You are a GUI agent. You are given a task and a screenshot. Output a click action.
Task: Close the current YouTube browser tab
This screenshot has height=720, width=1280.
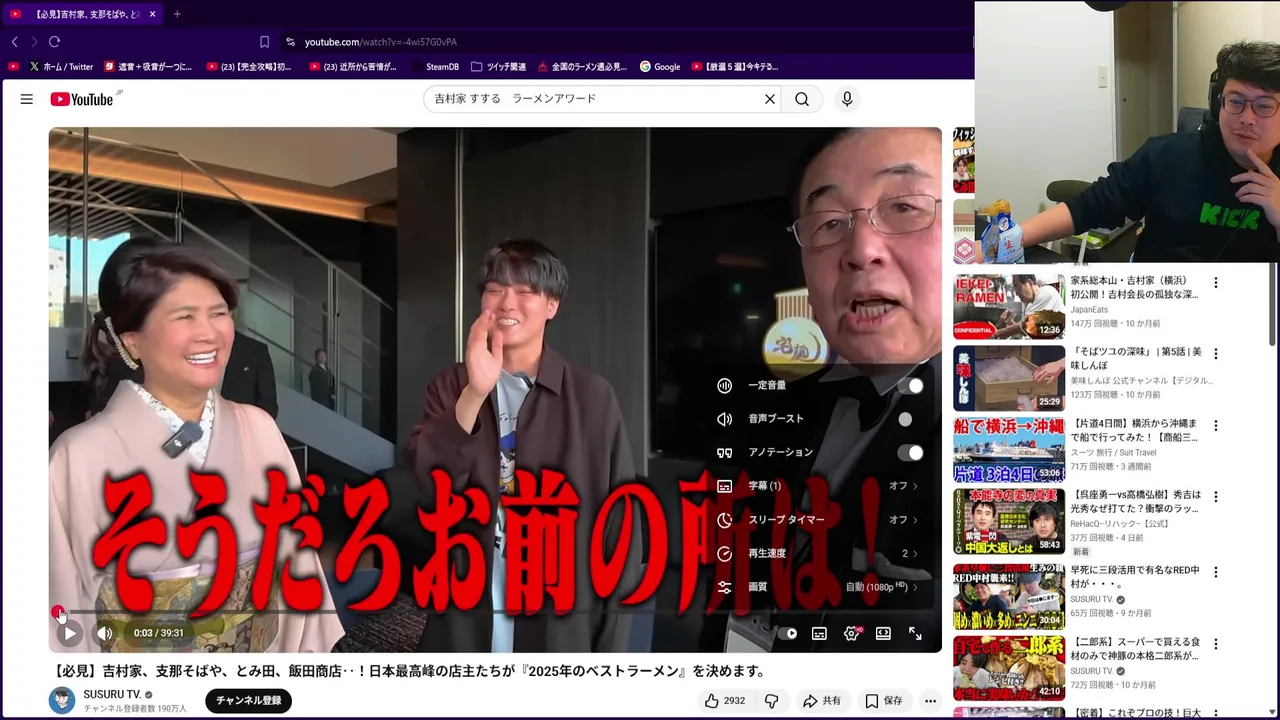[x=152, y=14]
